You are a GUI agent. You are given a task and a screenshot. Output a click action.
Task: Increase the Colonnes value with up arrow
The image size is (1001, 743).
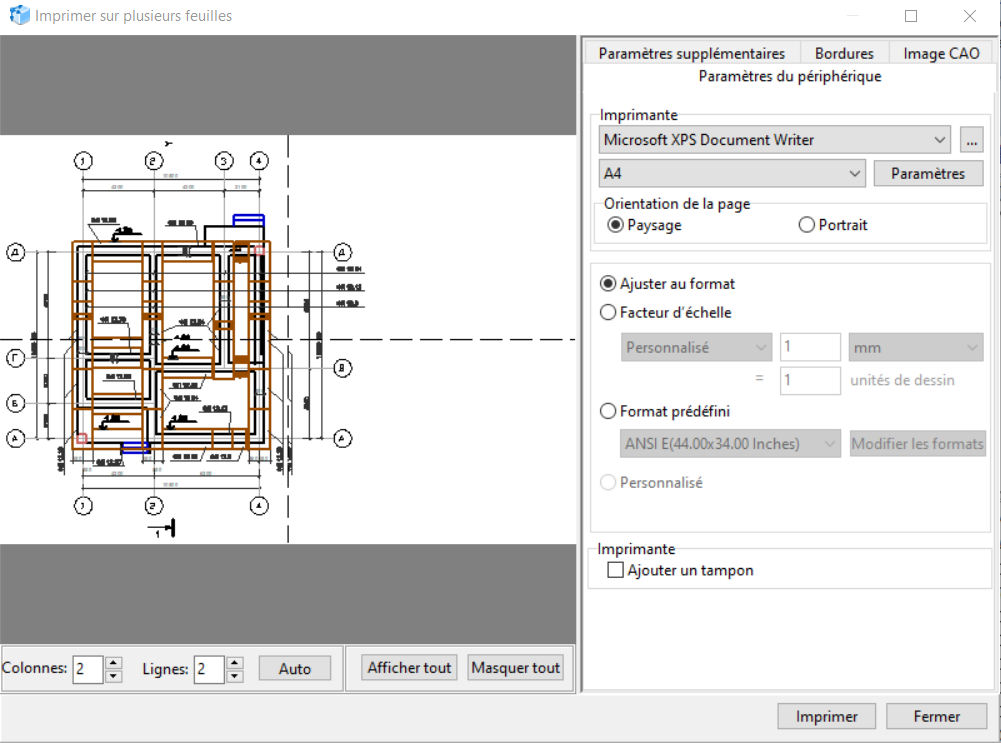coord(113,662)
